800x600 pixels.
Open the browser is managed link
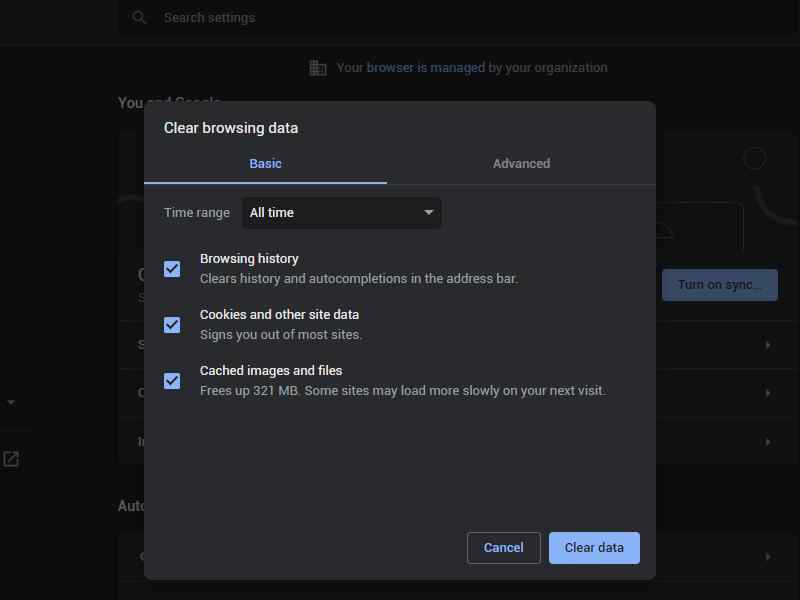pos(426,67)
